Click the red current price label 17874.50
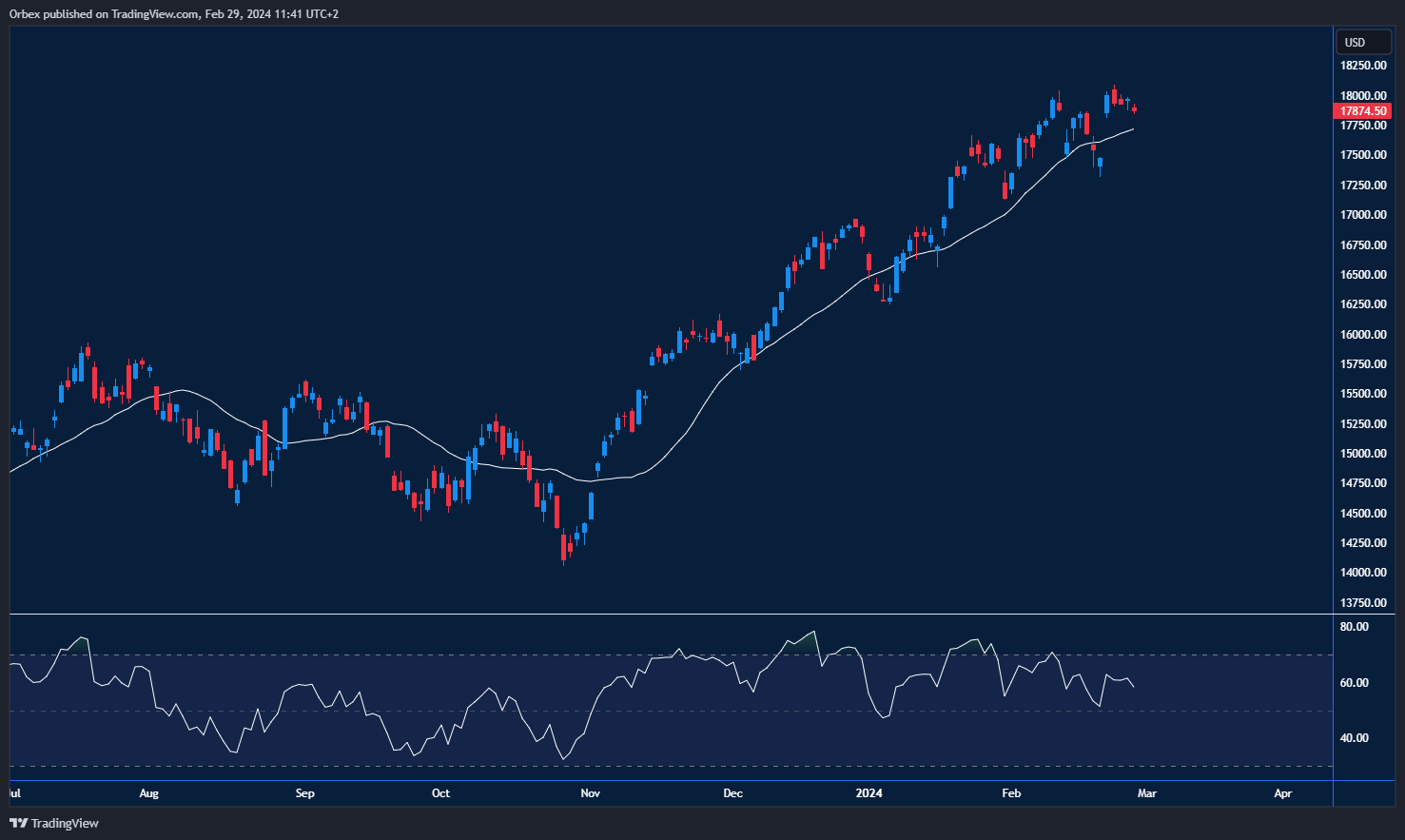 click(x=1363, y=110)
